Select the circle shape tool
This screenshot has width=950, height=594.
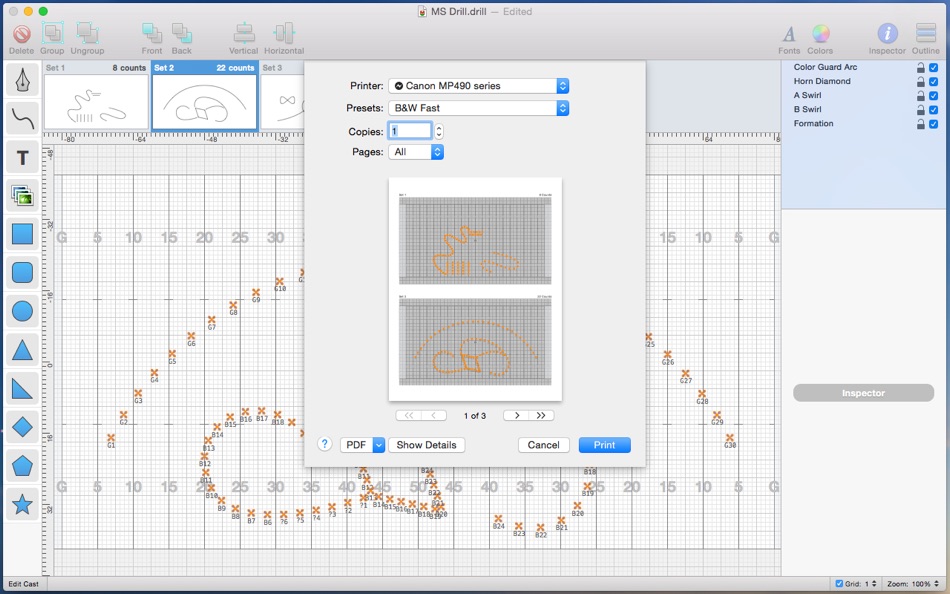22,312
